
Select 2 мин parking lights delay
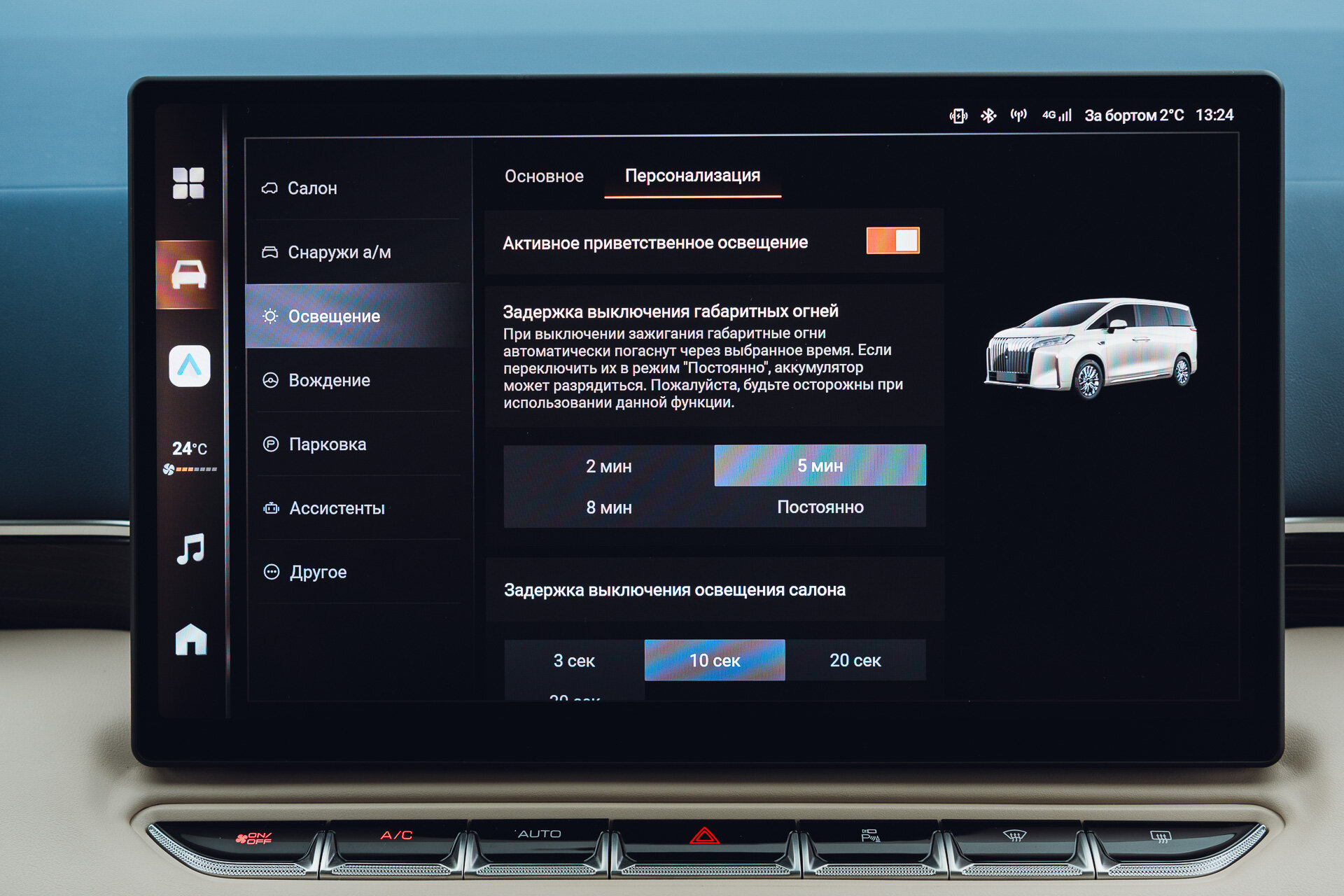(608, 466)
